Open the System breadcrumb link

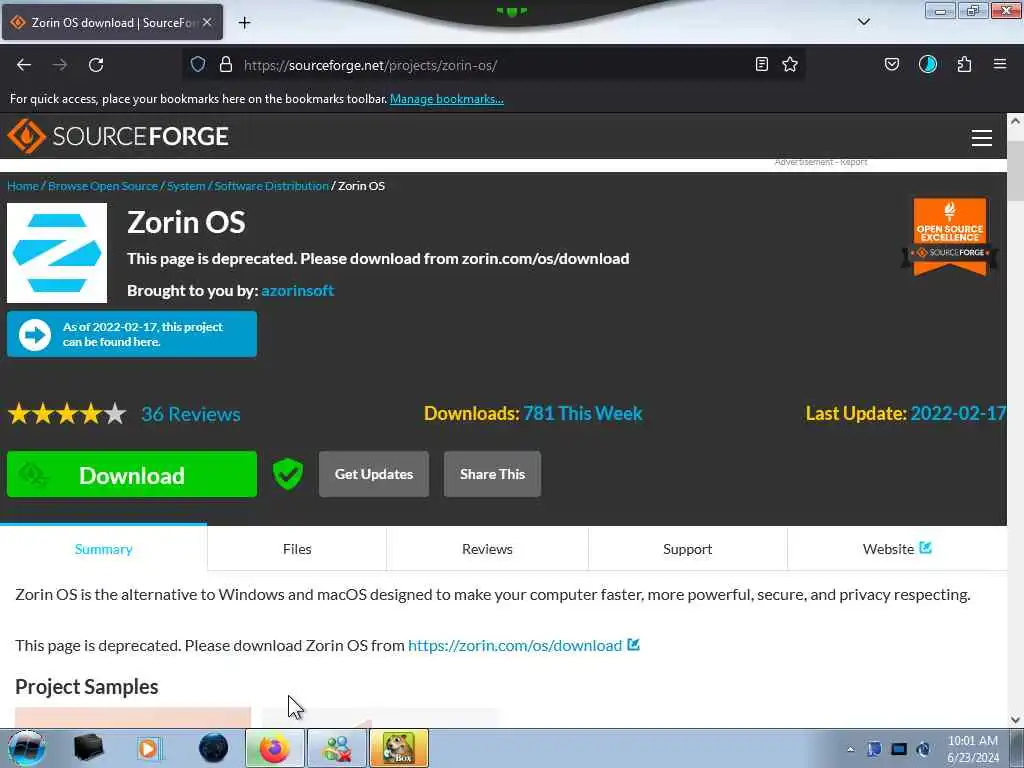click(x=186, y=186)
